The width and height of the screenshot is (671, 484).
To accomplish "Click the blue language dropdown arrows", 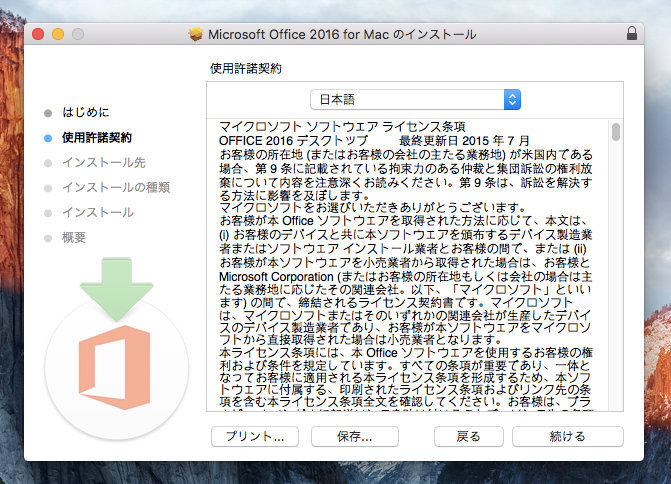I will coord(512,100).
